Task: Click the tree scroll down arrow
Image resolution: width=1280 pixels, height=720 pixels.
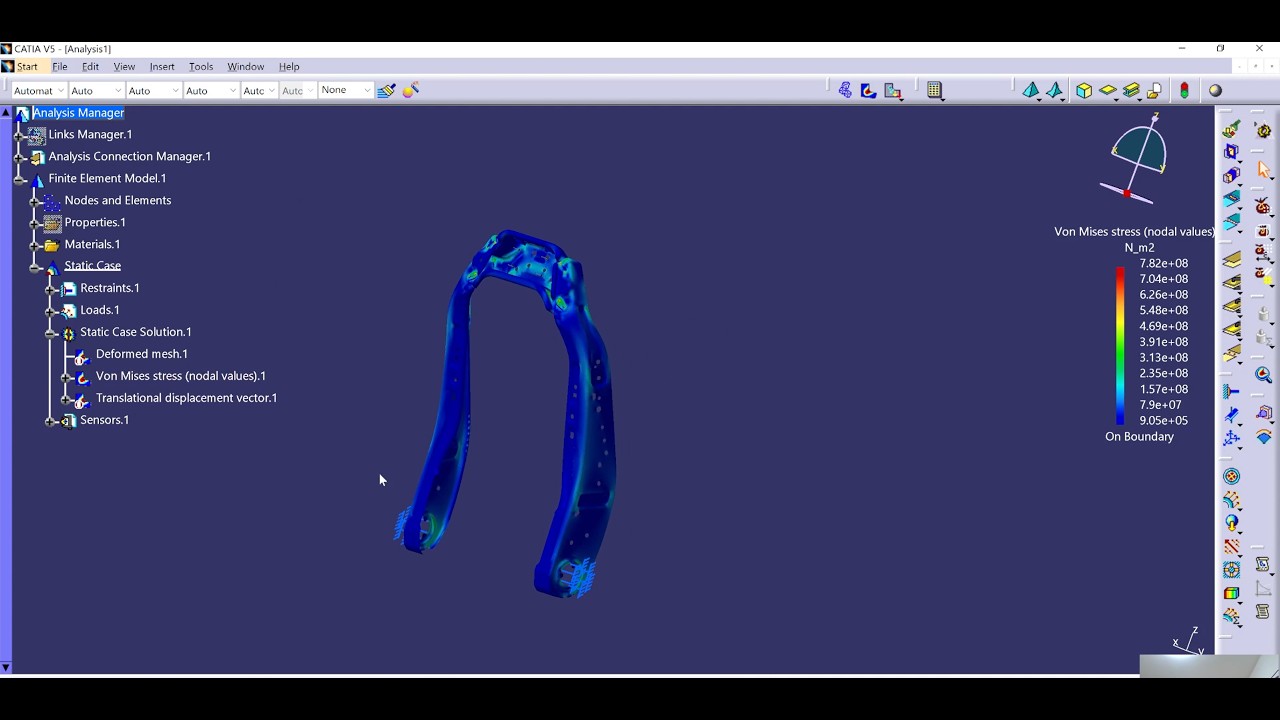Action: pos(6,666)
